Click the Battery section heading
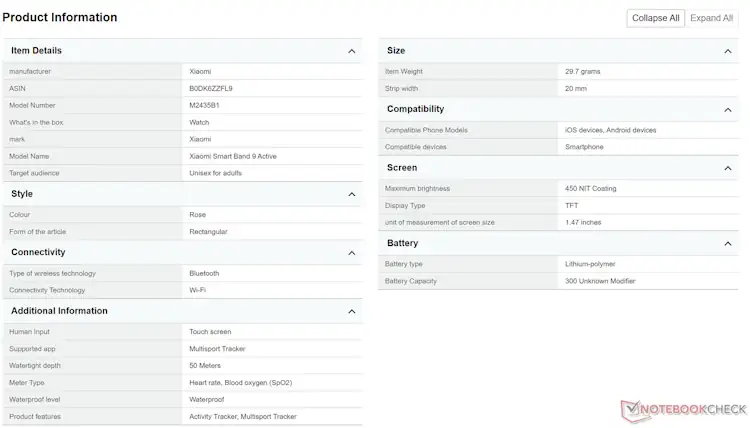This screenshot has height=428, width=750. pos(402,243)
